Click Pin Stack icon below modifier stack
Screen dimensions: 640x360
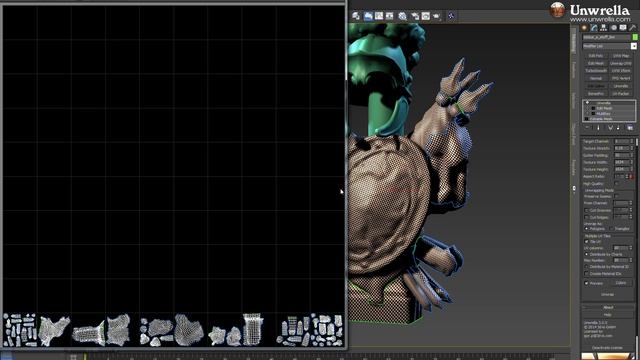pos(587,128)
